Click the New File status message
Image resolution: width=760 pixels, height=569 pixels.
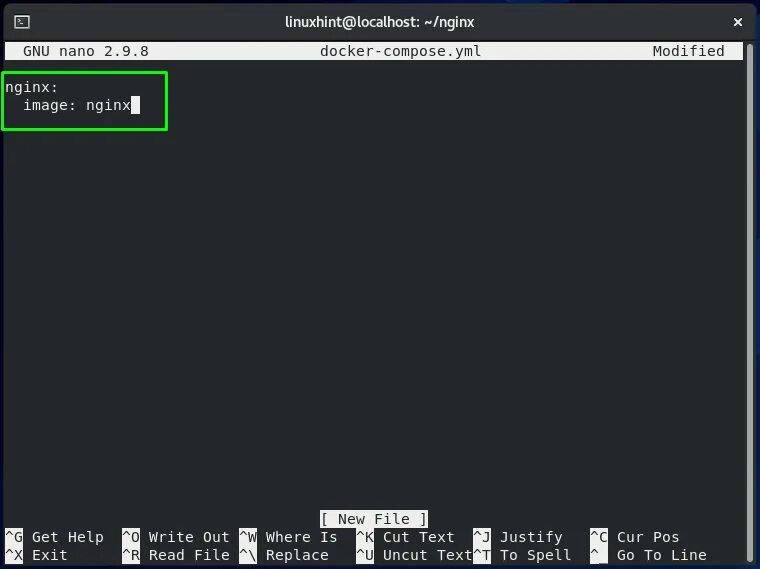coord(374,519)
